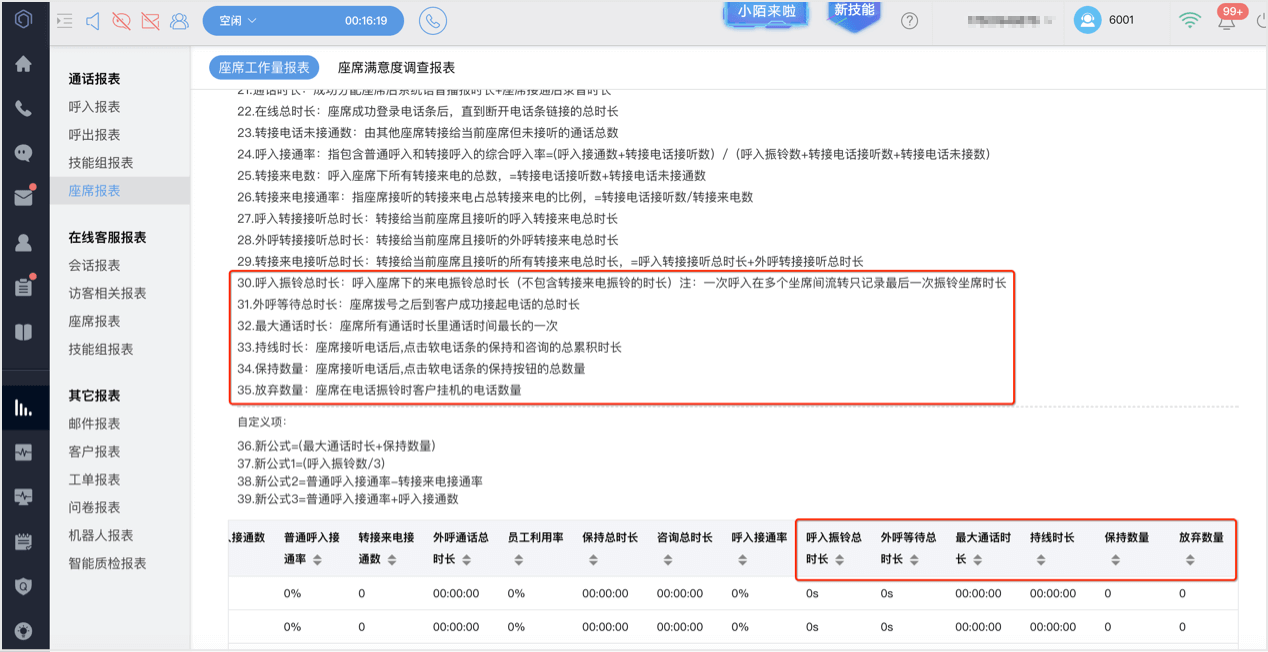Open the mail icon with red badge
1268x652 pixels.
click(x=24, y=197)
